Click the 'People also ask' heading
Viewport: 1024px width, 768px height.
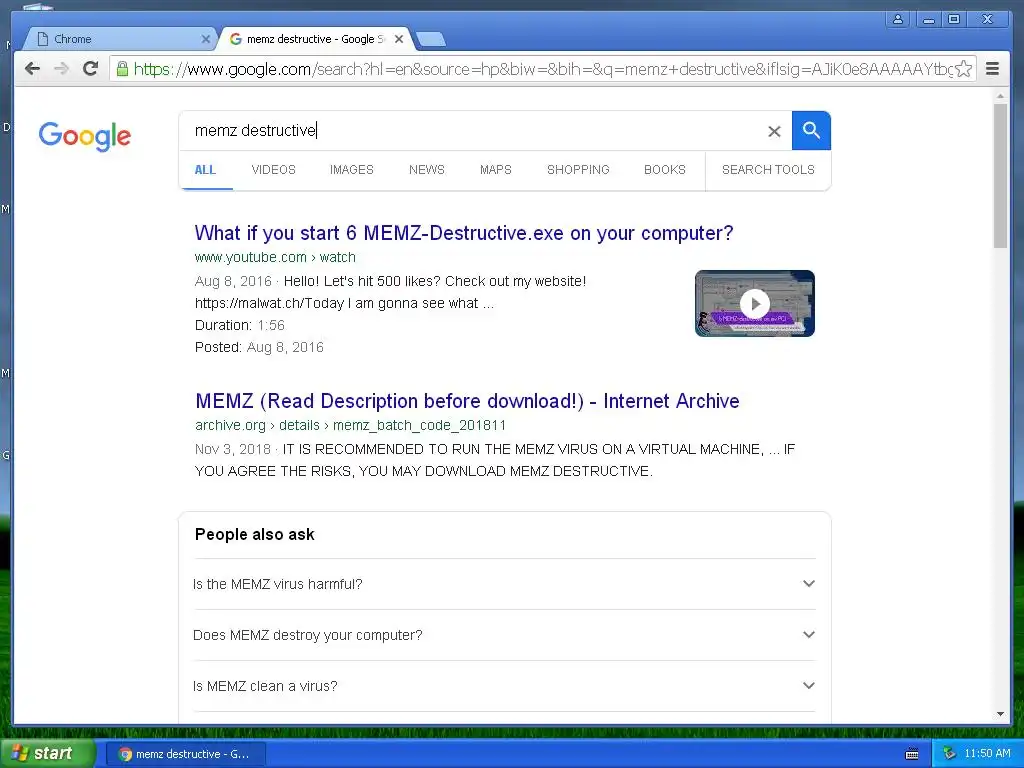click(x=255, y=534)
